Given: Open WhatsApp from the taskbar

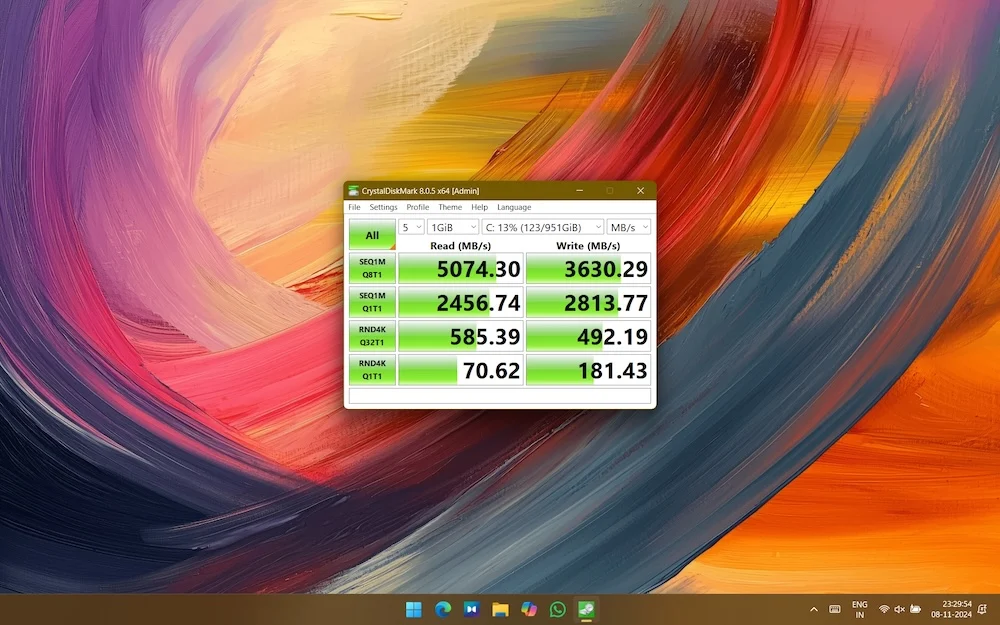Looking at the screenshot, I should 558,609.
